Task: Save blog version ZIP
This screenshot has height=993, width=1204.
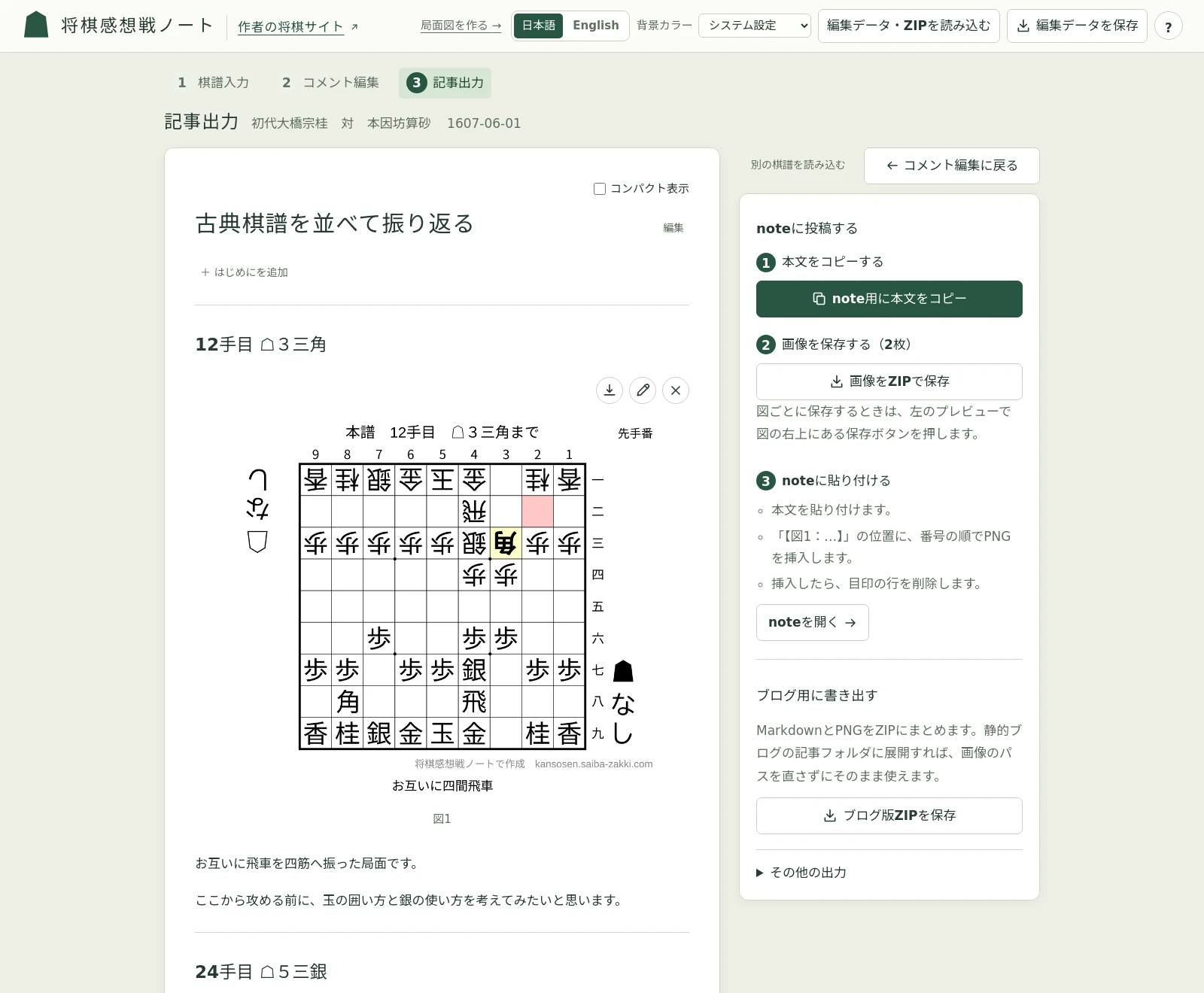Action: (889, 815)
